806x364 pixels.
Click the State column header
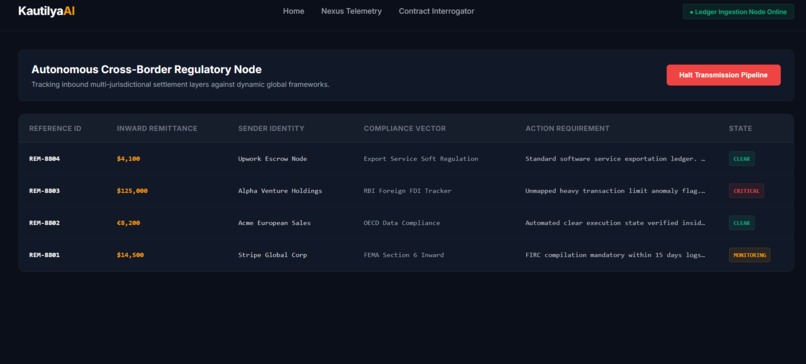(740, 129)
